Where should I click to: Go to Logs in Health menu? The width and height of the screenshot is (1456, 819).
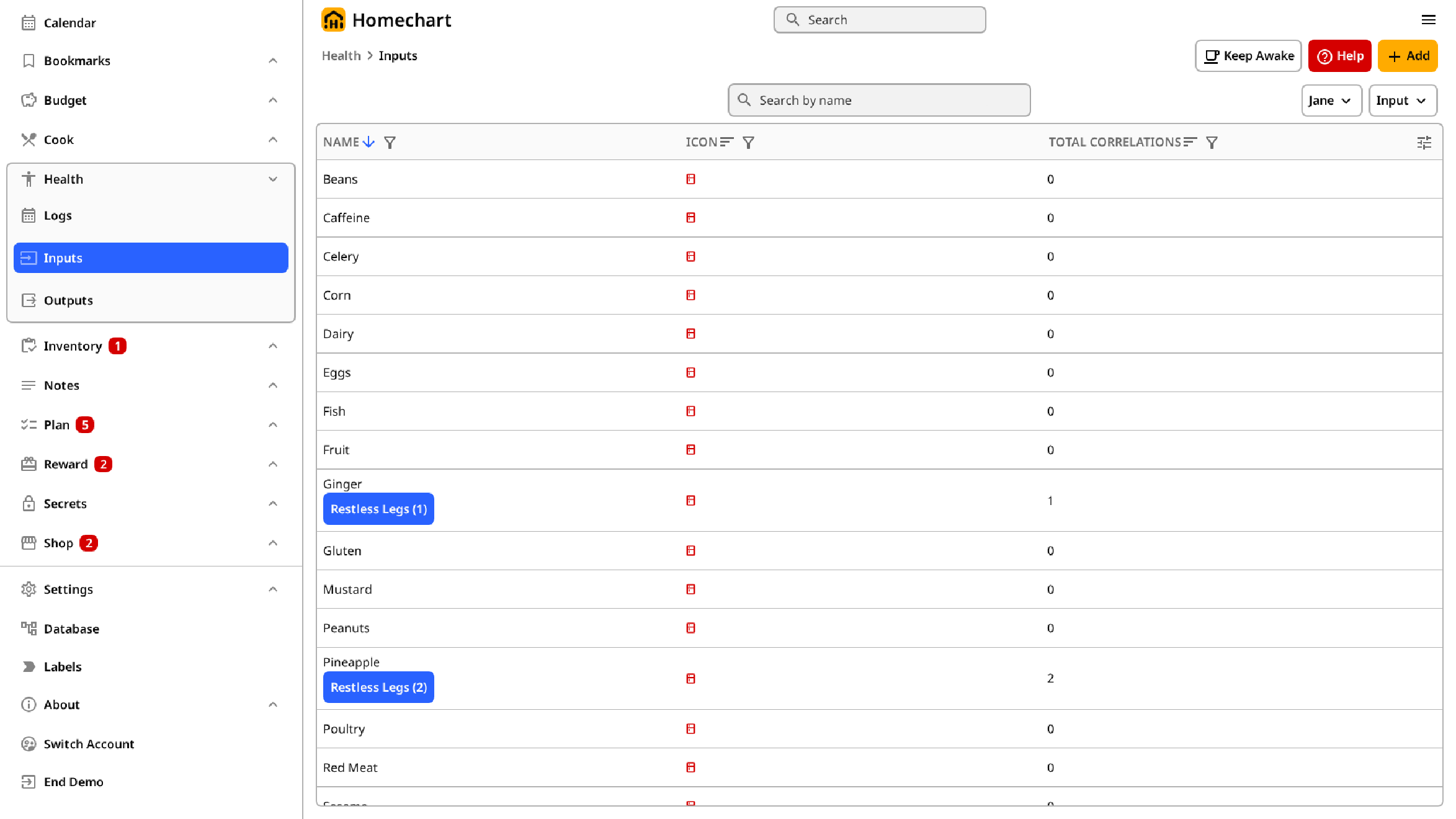tap(58, 215)
